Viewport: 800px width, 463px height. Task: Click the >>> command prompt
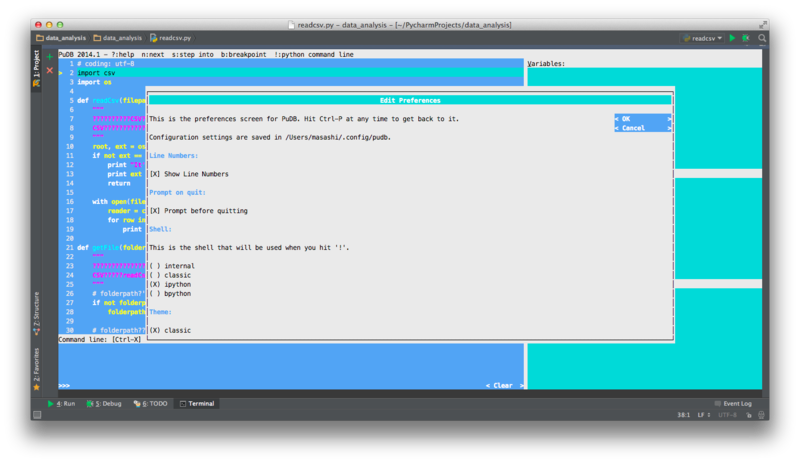[64, 385]
